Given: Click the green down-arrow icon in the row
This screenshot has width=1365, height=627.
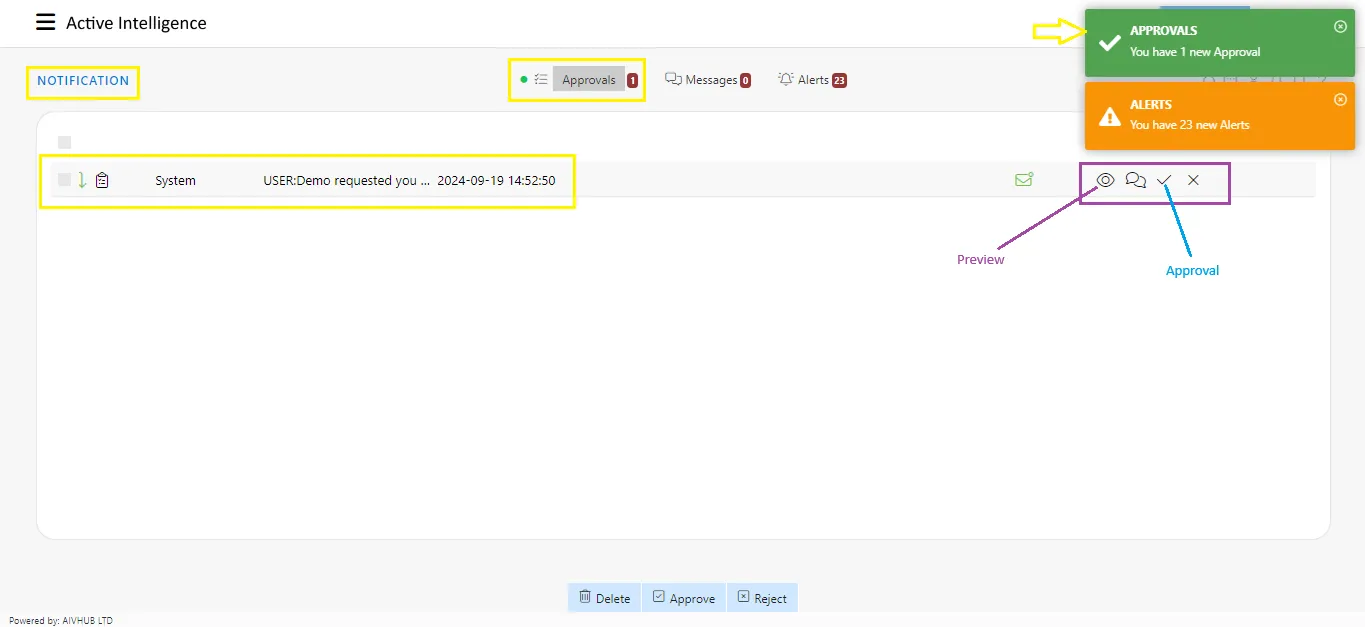Looking at the screenshot, I should pyautogui.click(x=82, y=180).
